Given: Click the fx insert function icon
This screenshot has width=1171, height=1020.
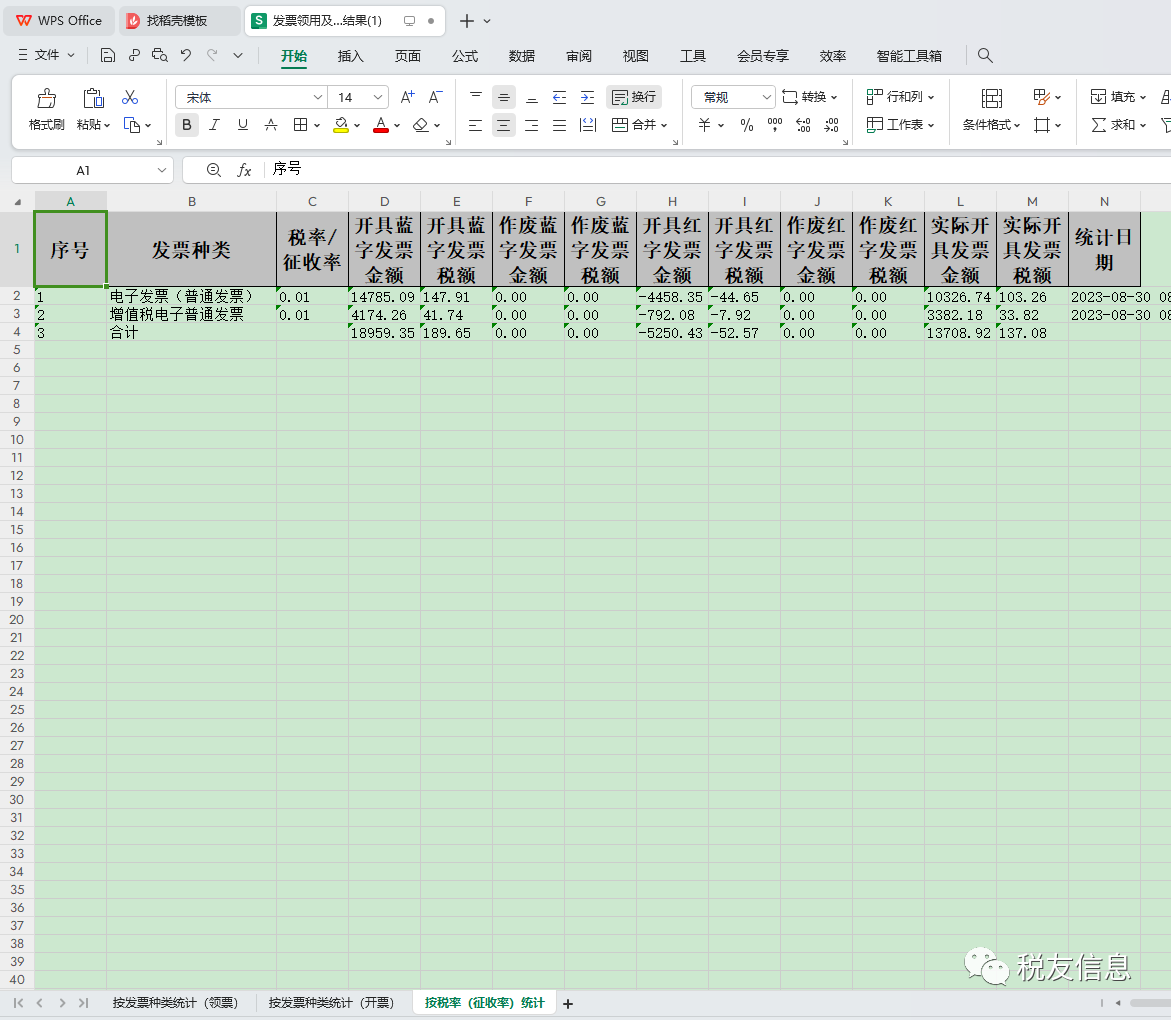Looking at the screenshot, I should 244,170.
